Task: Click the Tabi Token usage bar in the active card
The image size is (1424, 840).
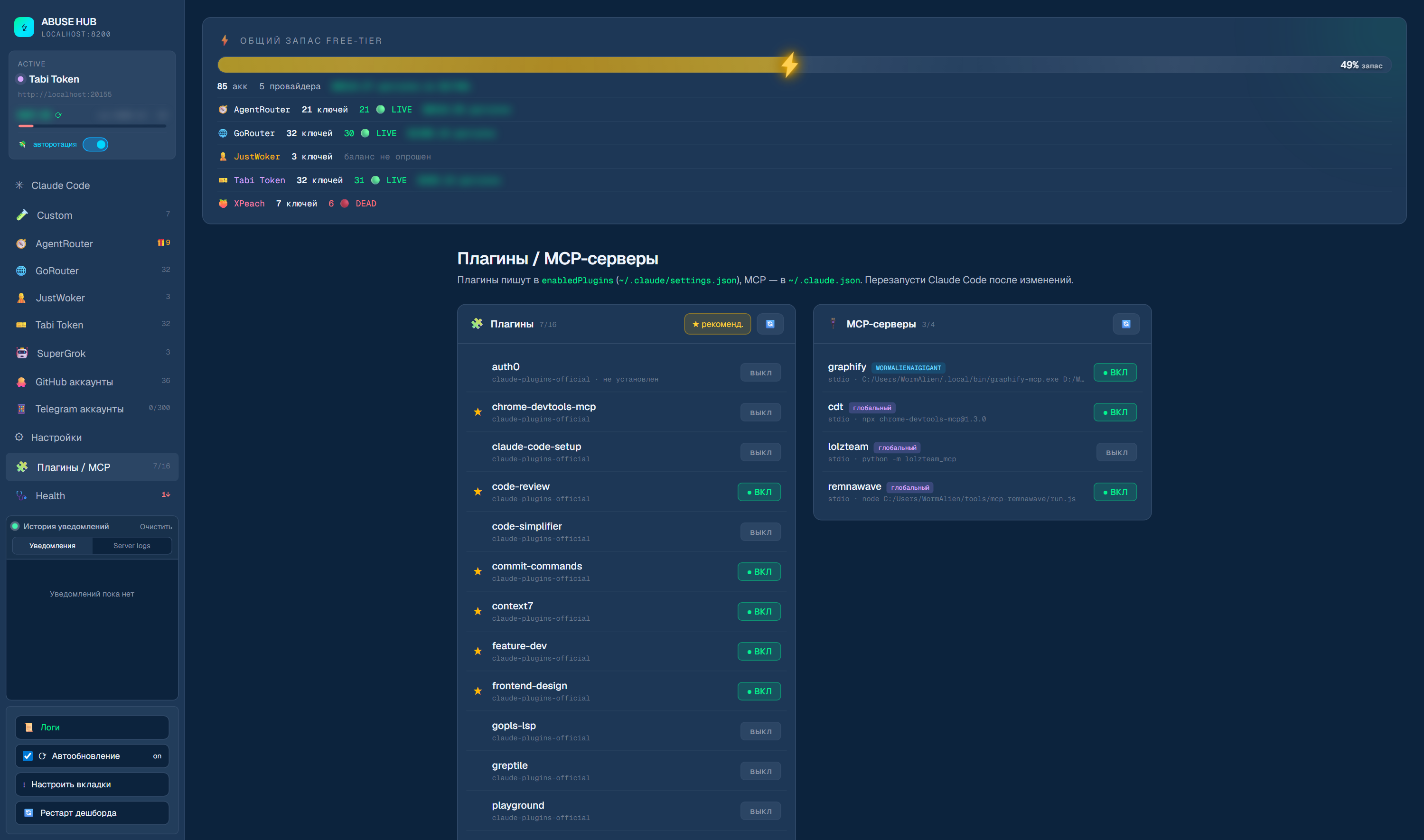Action: tap(92, 126)
